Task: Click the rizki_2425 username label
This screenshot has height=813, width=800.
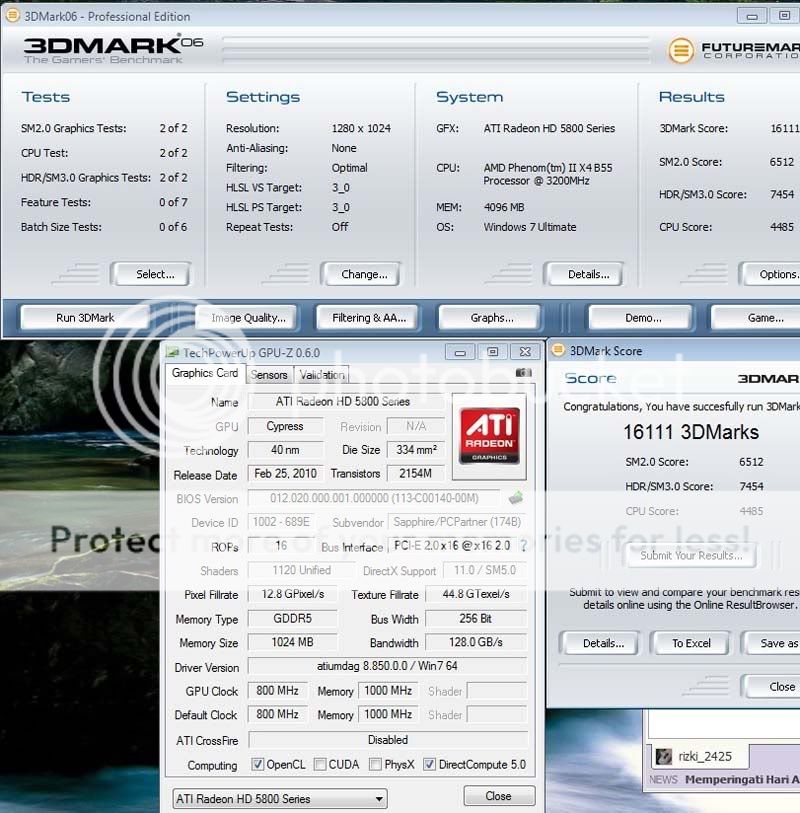Action: click(705, 756)
